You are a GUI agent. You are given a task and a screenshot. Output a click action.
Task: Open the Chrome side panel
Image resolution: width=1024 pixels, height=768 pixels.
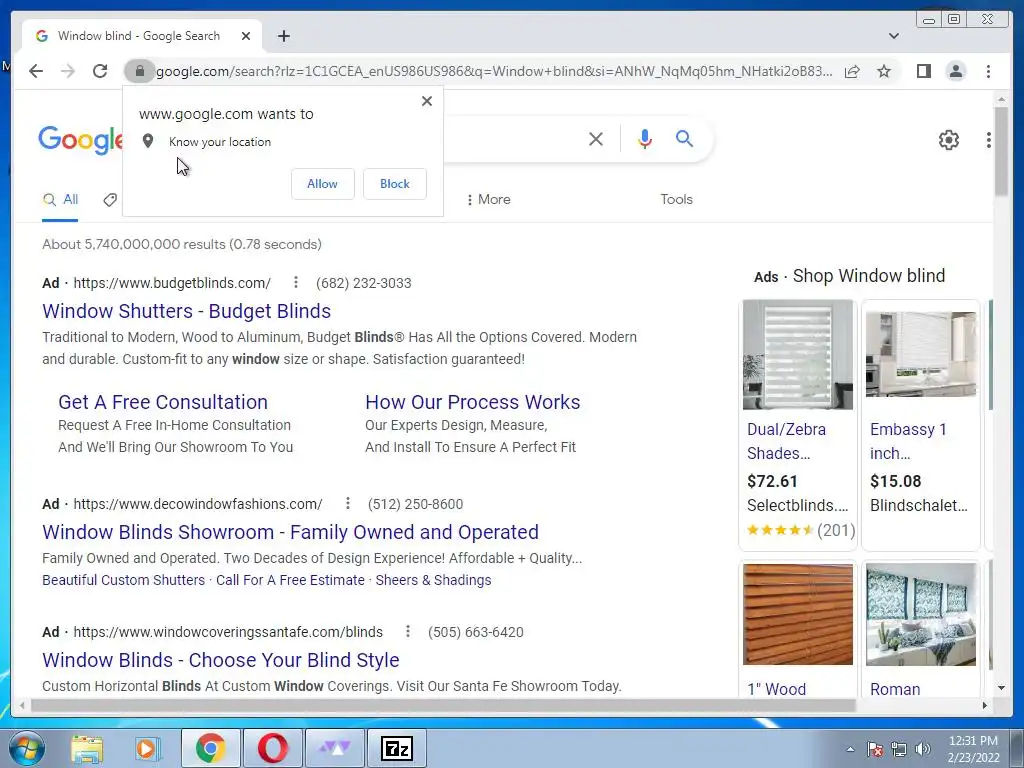coord(923,71)
